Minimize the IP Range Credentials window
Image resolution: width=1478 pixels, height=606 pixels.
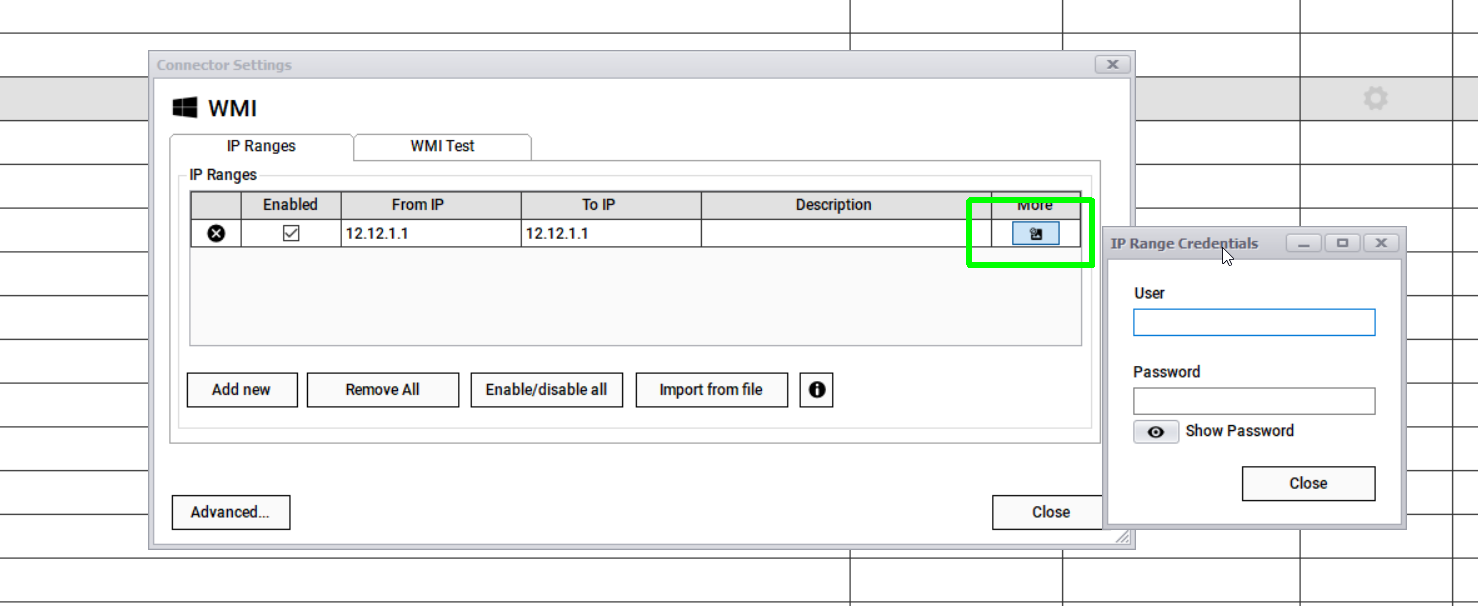(x=1303, y=243)
